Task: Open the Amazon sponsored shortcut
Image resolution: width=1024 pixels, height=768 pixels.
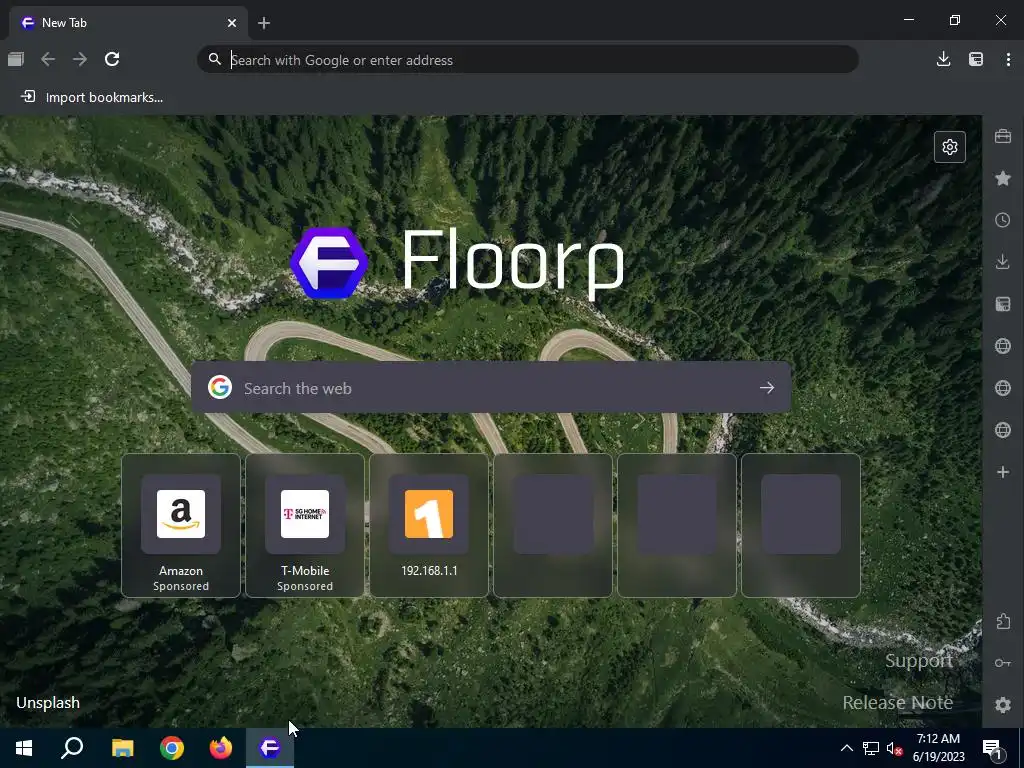Action: [181, 525]
